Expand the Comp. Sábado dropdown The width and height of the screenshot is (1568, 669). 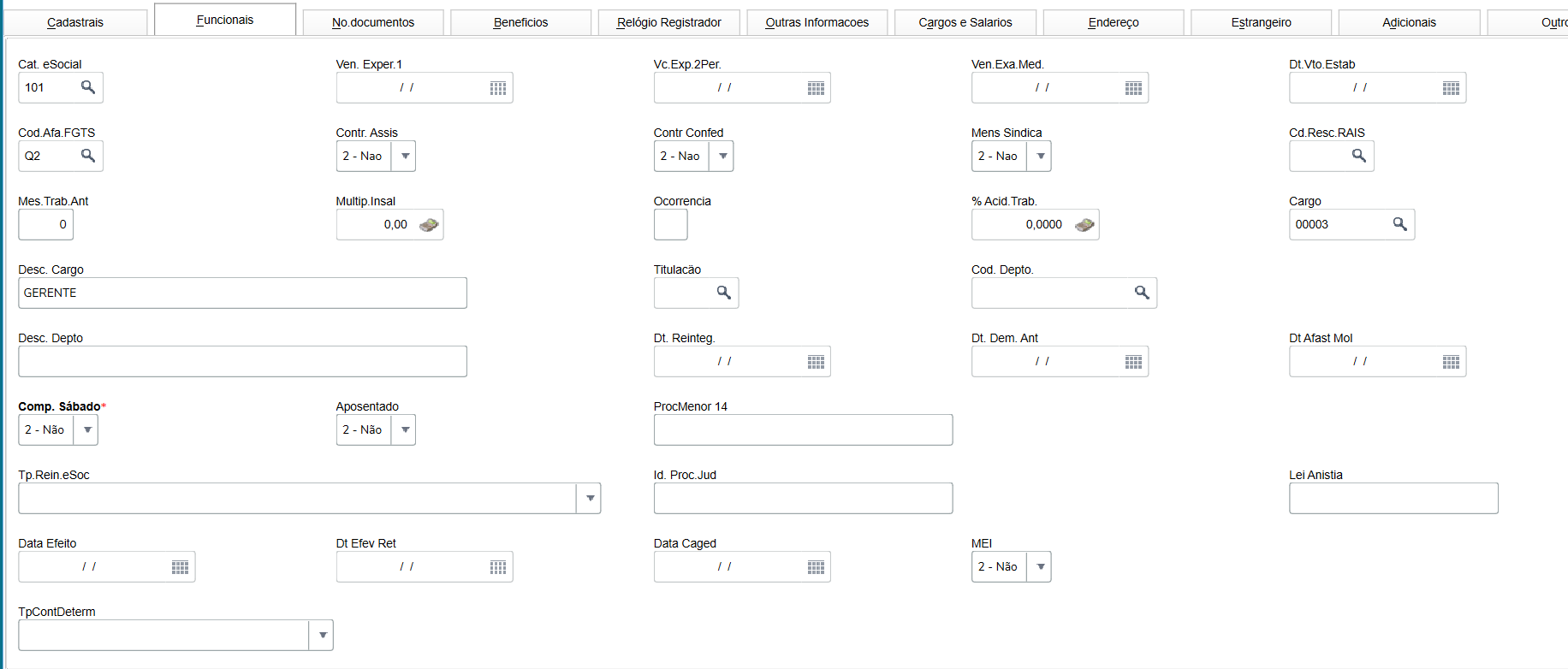pyautogui.click(x=87, y=430)
